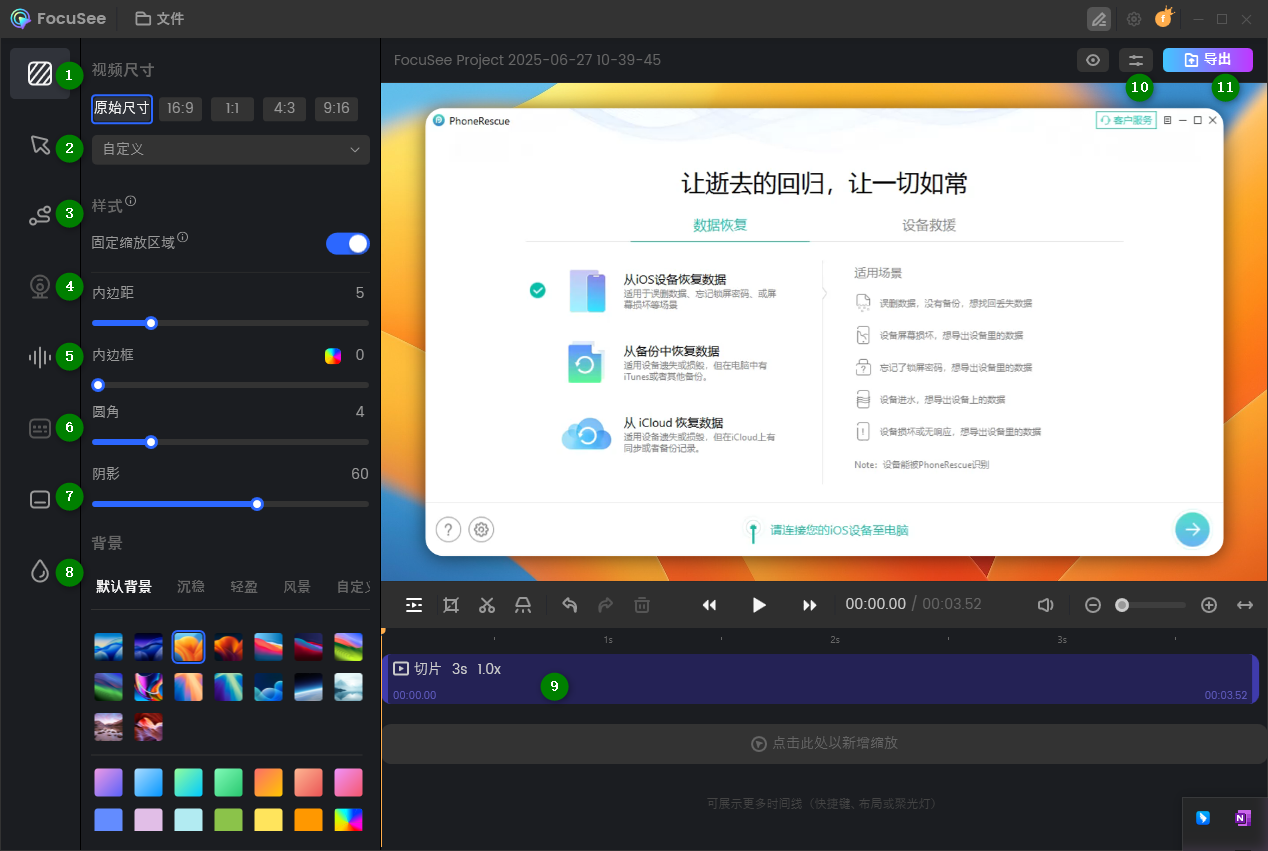This screenshot has width=1268, height=851.
Task: Click the blue tray icon beside OneNote
Action: 1203,818
